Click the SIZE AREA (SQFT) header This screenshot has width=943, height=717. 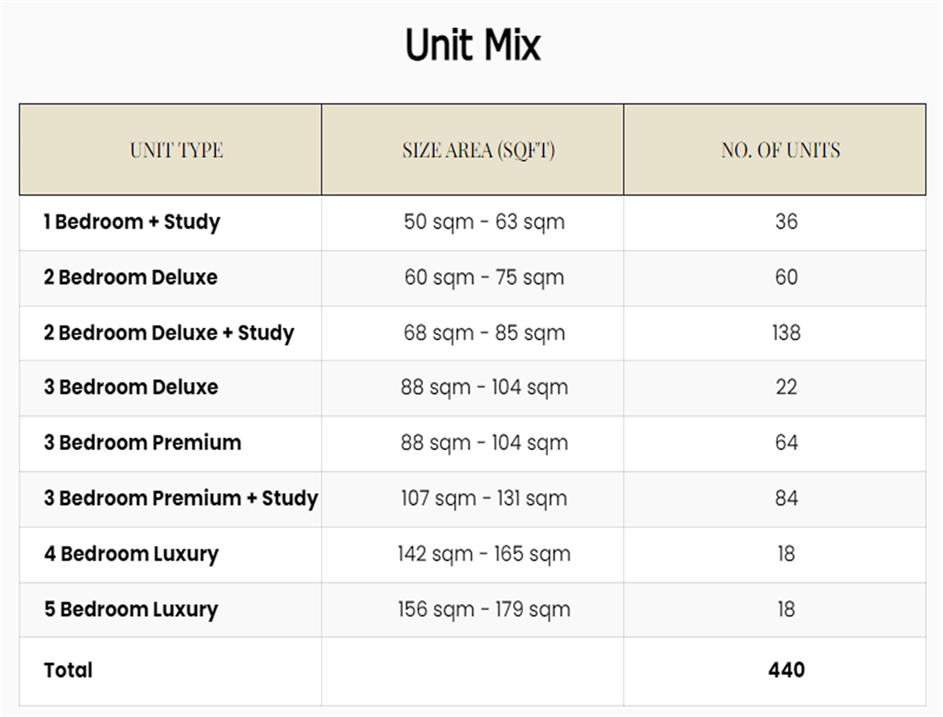478,150
